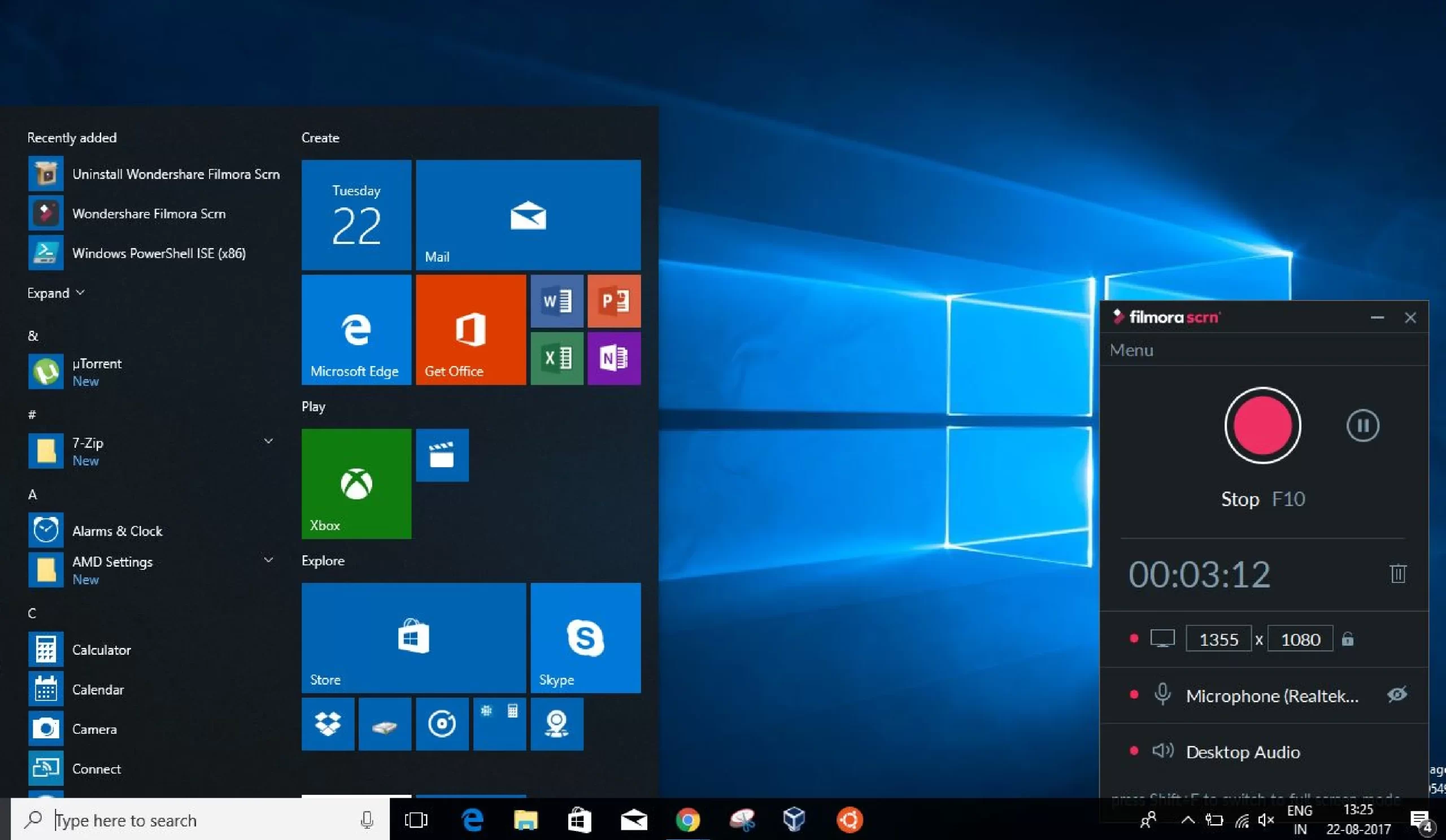Click the Explore group header
The height and width of the screenshot is (840, 1446).
pyautogui.click(x=323, y=560)
